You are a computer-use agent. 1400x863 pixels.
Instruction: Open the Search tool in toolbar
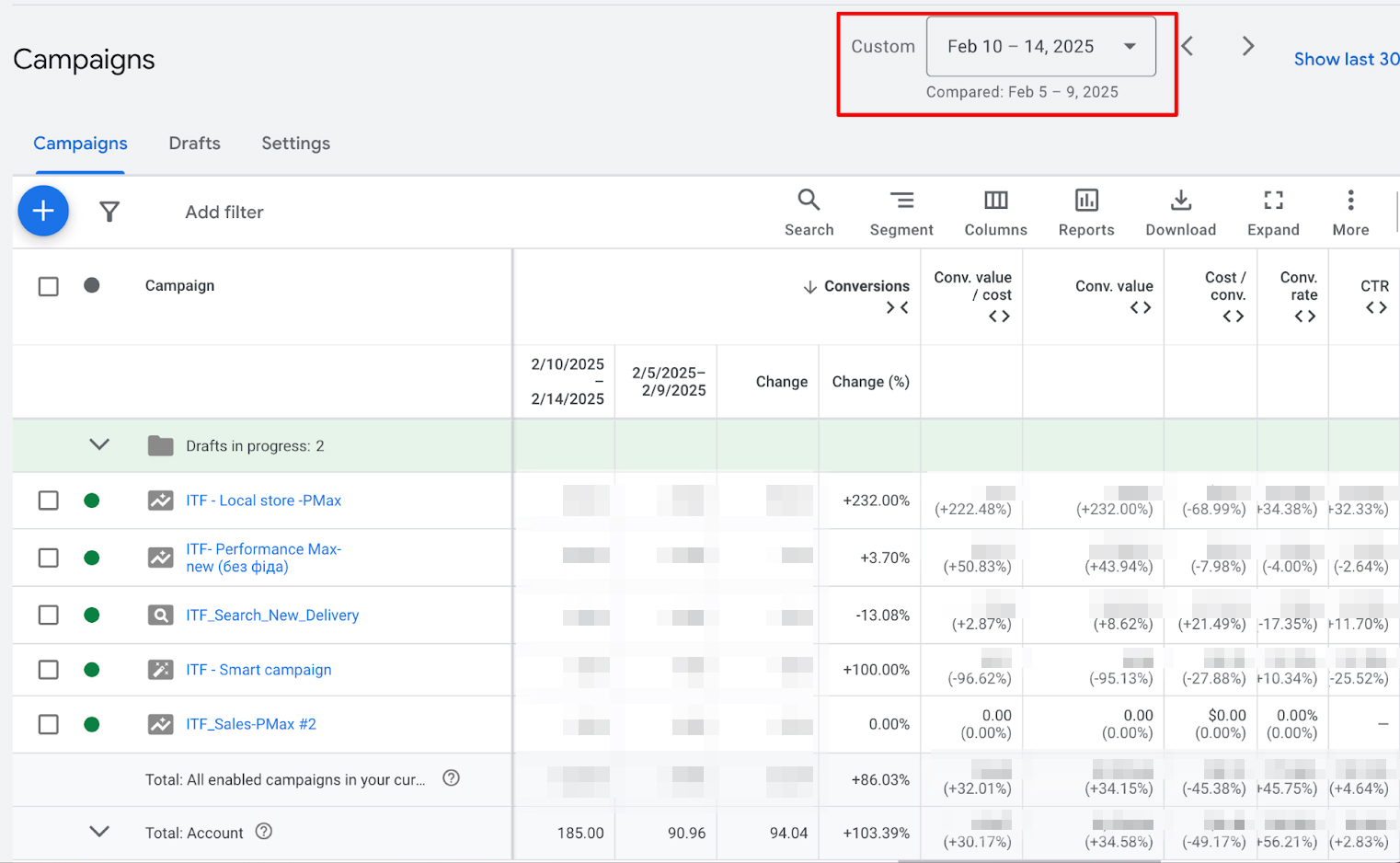(x=809, y=213)
